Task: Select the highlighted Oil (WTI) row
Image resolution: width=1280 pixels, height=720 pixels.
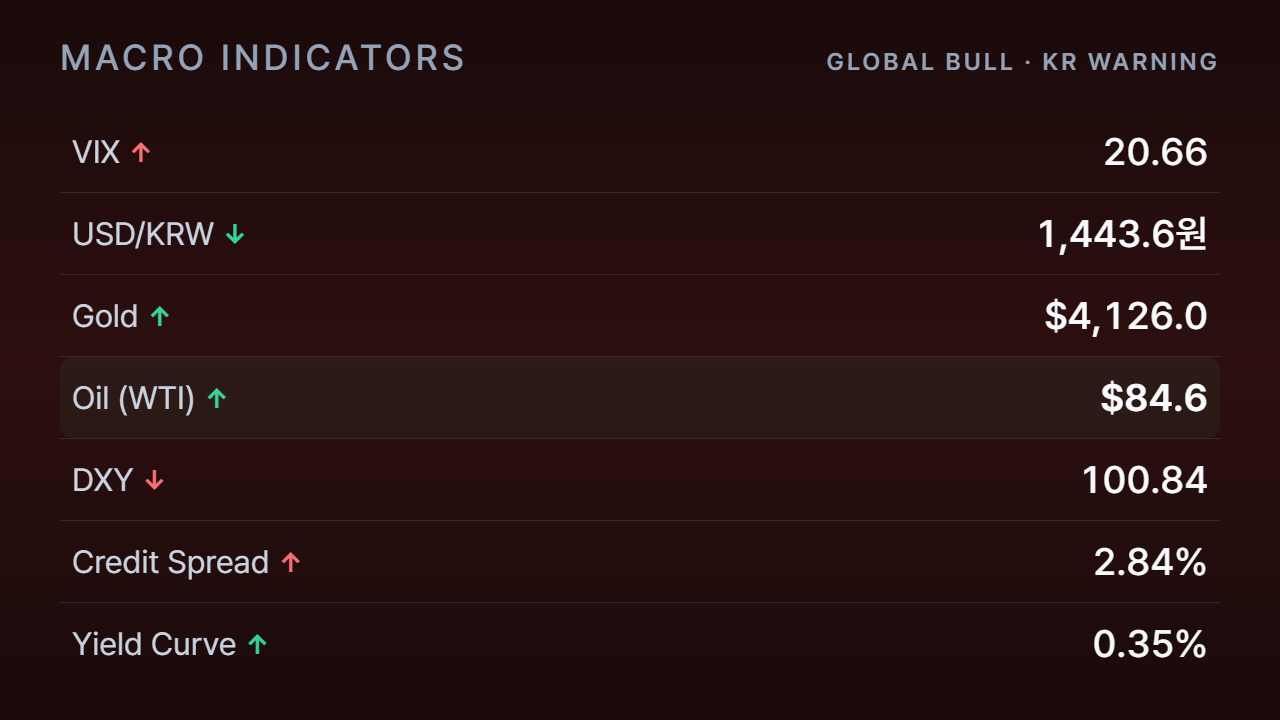Action: pyautogui.click(x=640, y=398)
